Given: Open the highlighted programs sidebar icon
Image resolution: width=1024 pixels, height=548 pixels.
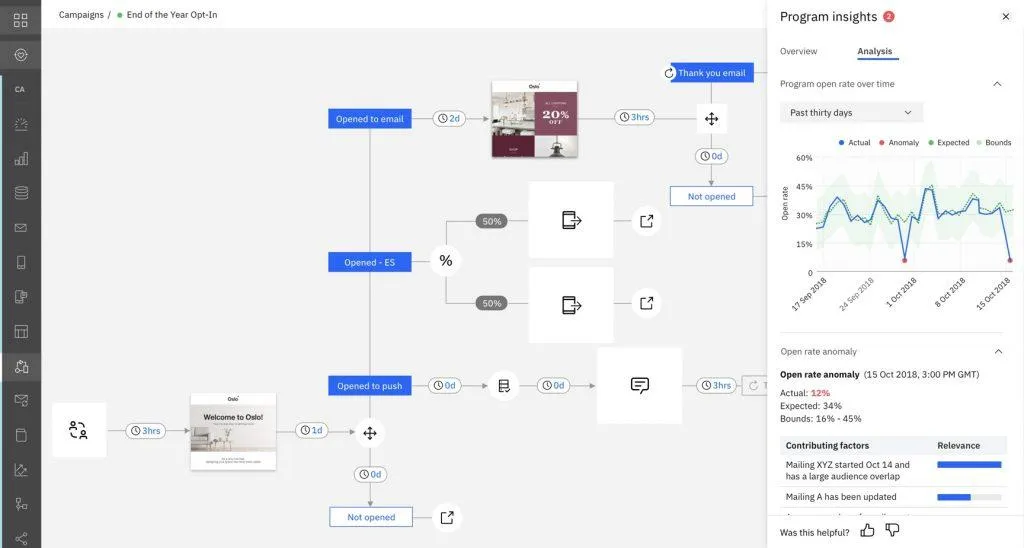Looking at the screenshot, I should pos(21,366).
